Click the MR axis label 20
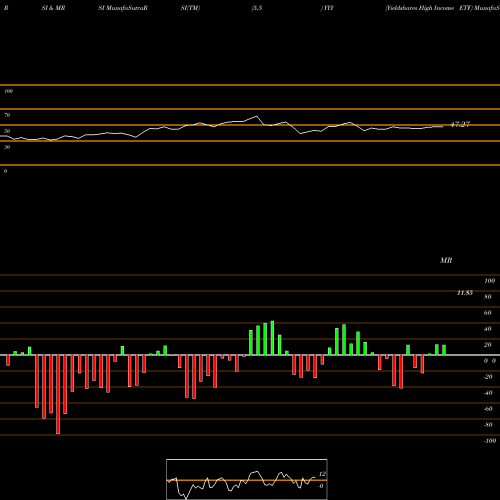 click(488, 345)
